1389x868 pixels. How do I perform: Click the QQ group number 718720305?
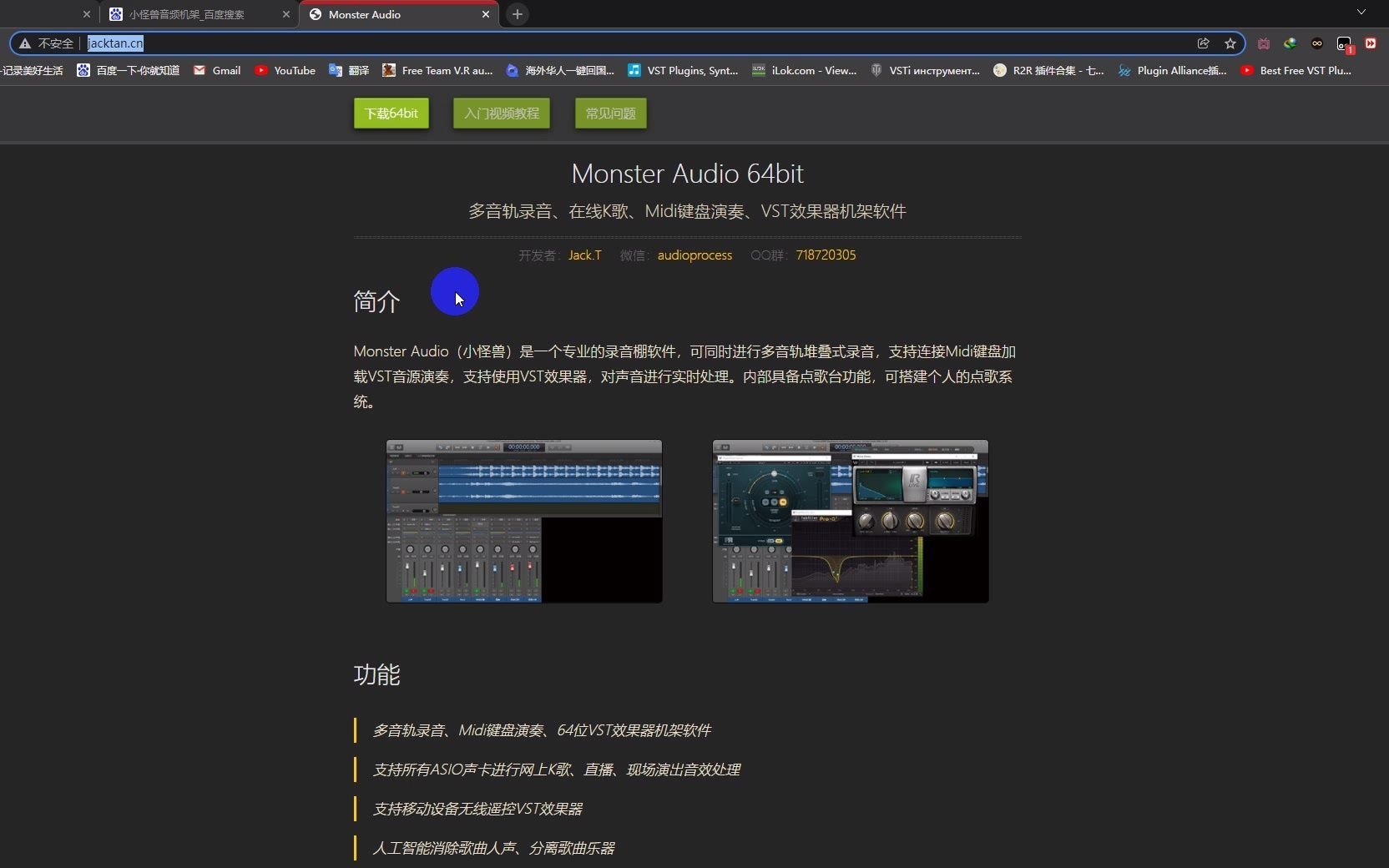(826, 255)
